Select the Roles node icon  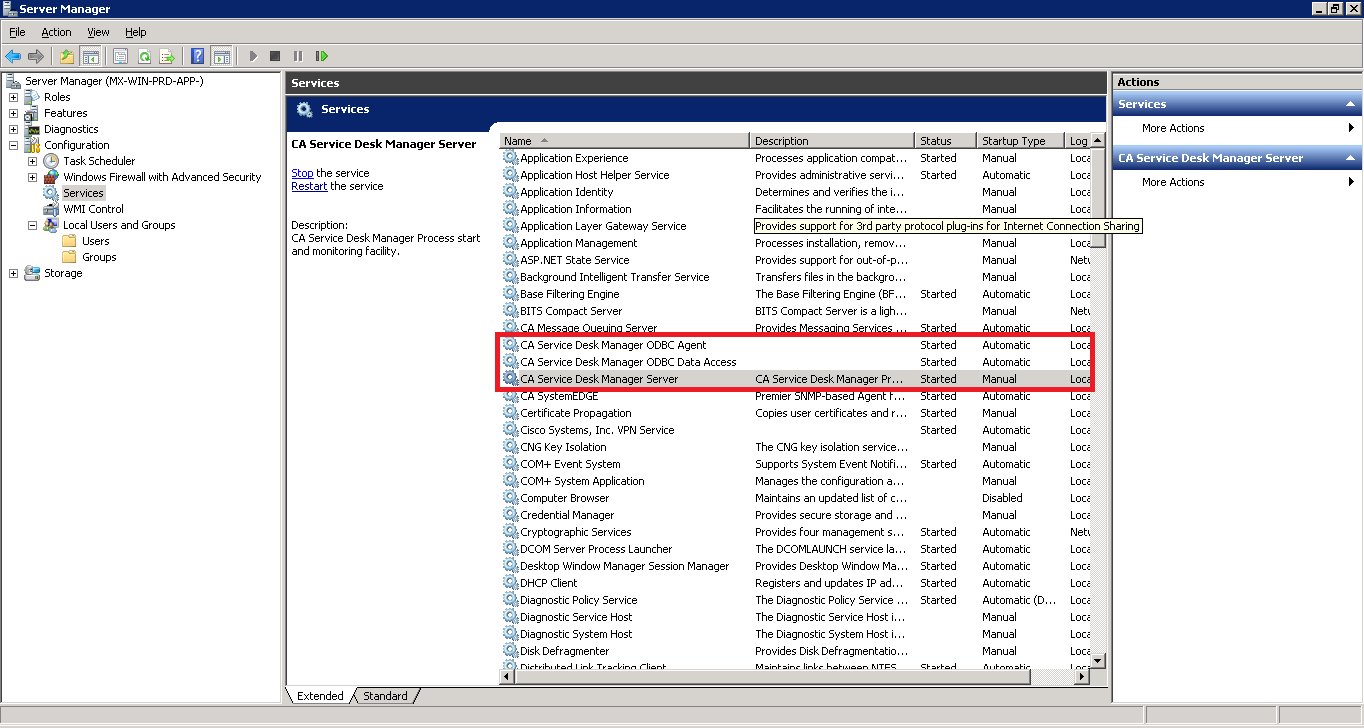(32, 97)
